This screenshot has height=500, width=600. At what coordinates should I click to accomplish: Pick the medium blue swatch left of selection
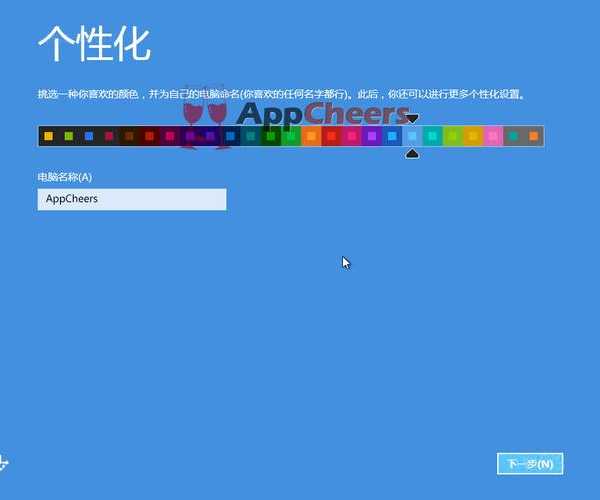coord(392,136)
